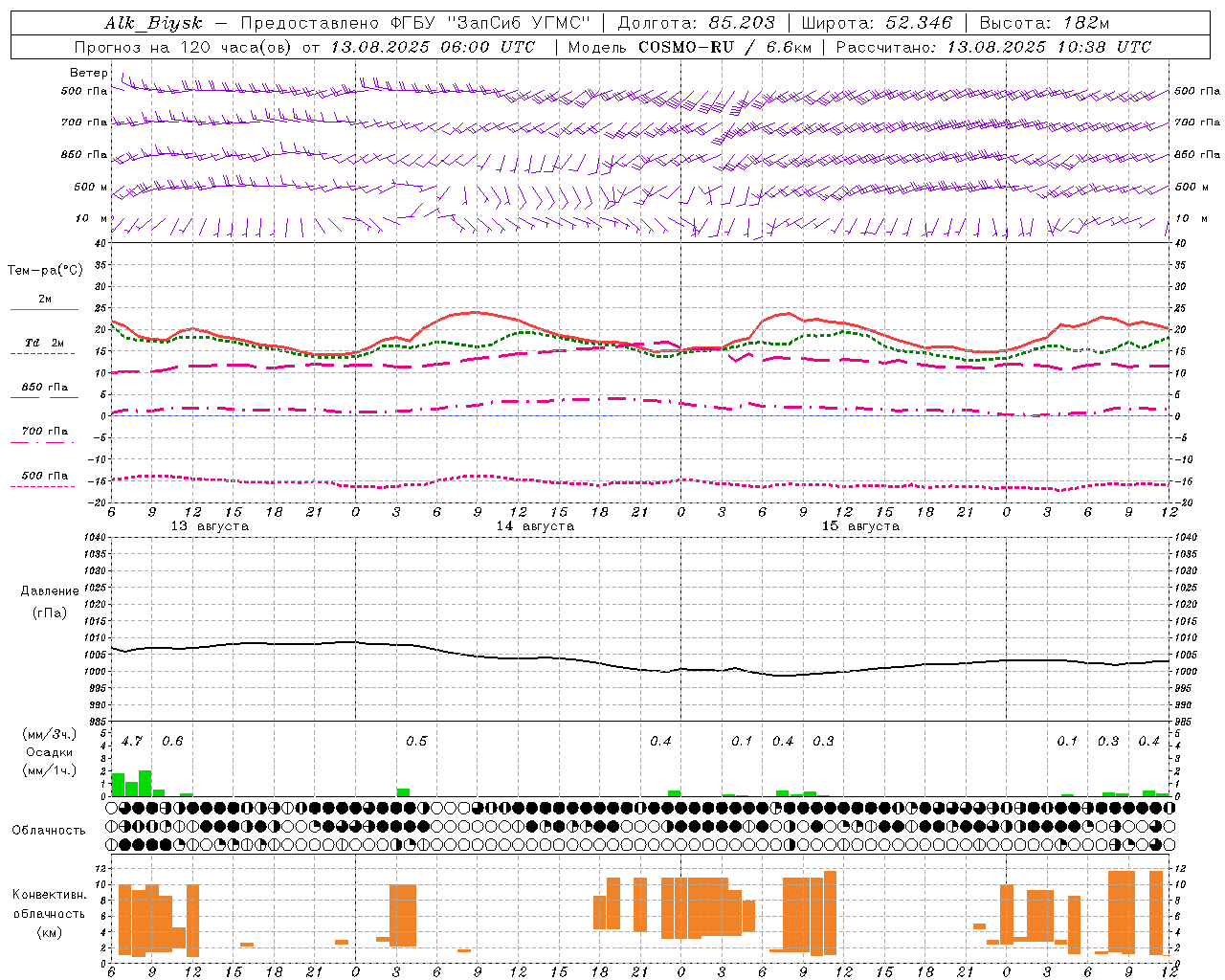Click the 4.7 precipitation amount value
The image size is (1225, 980).
(132, 741)
